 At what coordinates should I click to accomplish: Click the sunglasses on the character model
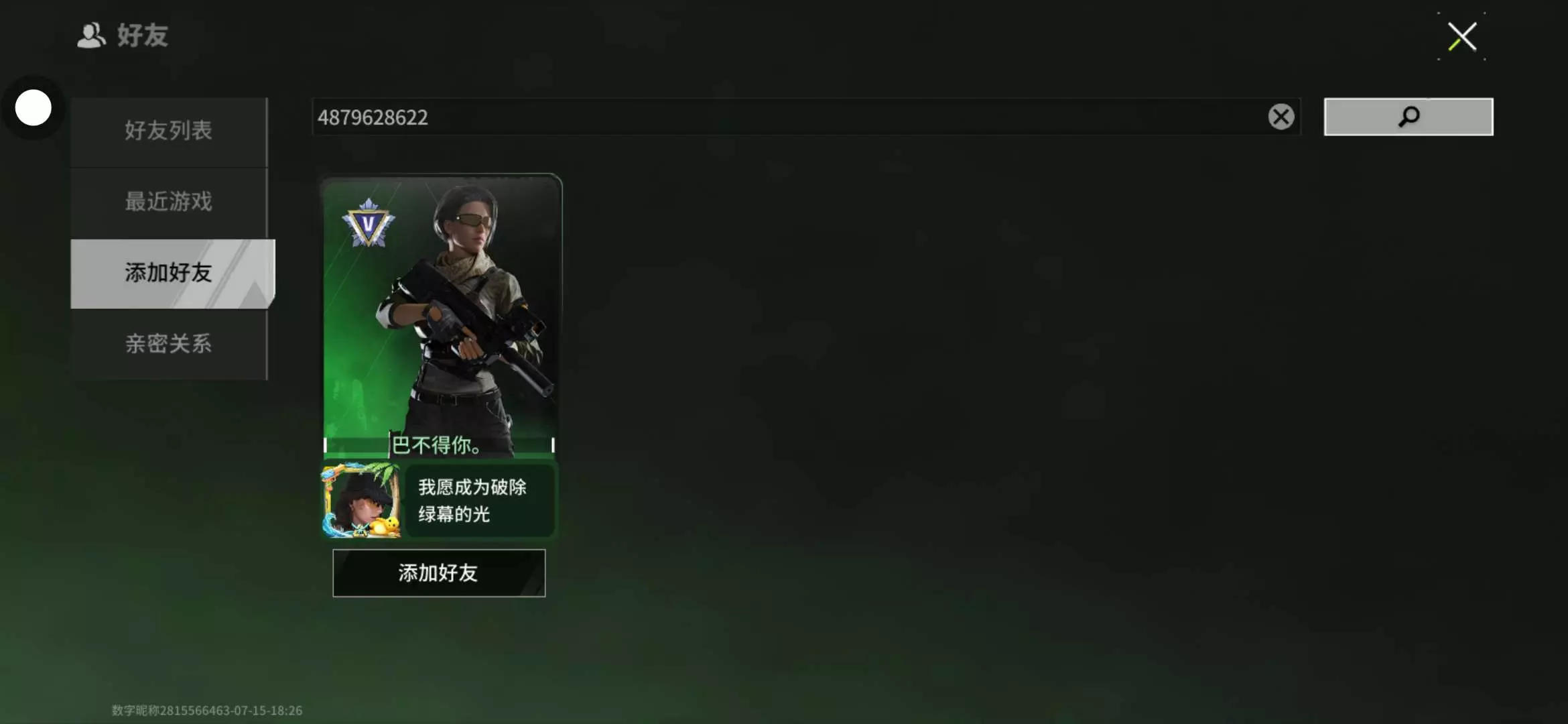[473, 220]
